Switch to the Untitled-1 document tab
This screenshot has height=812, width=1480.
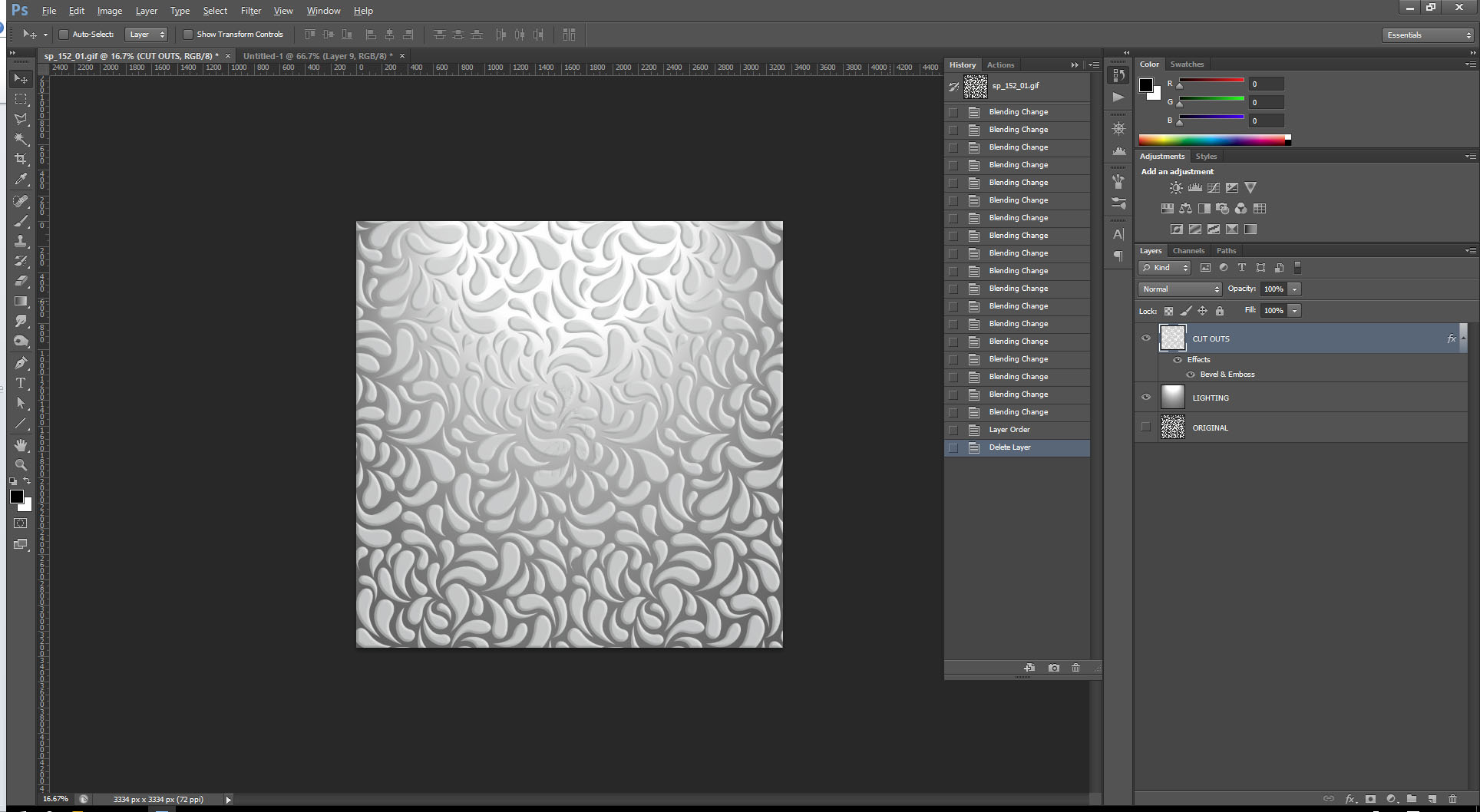coord(318,56)
